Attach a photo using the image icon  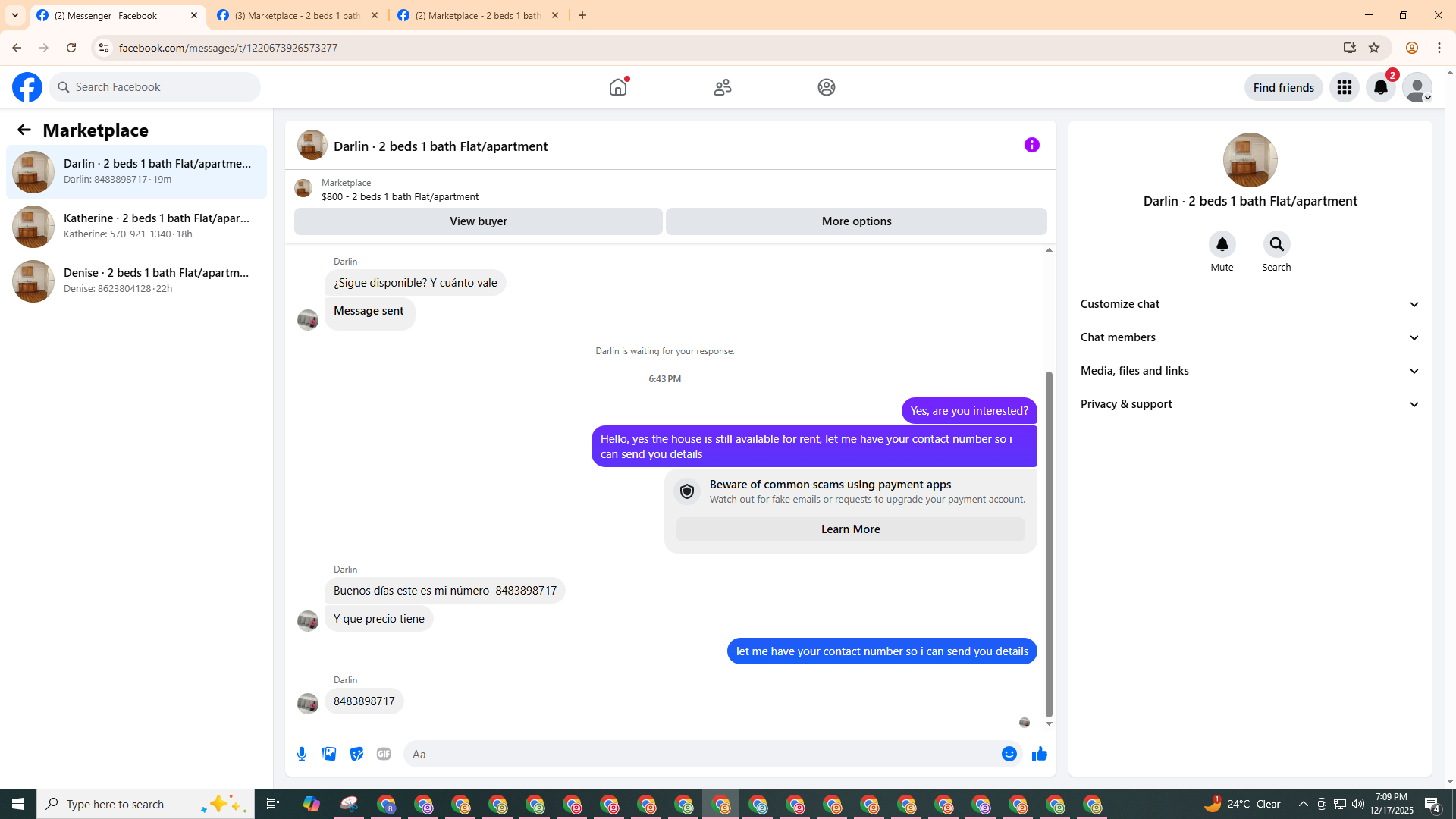point(329,754)
